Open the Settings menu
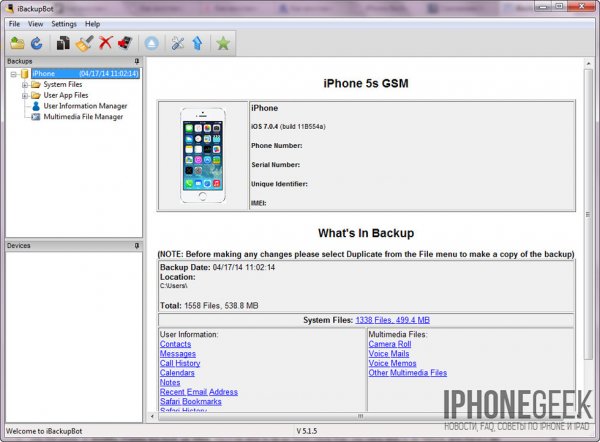Screen dimensions: 600x442 pos(64,24)
